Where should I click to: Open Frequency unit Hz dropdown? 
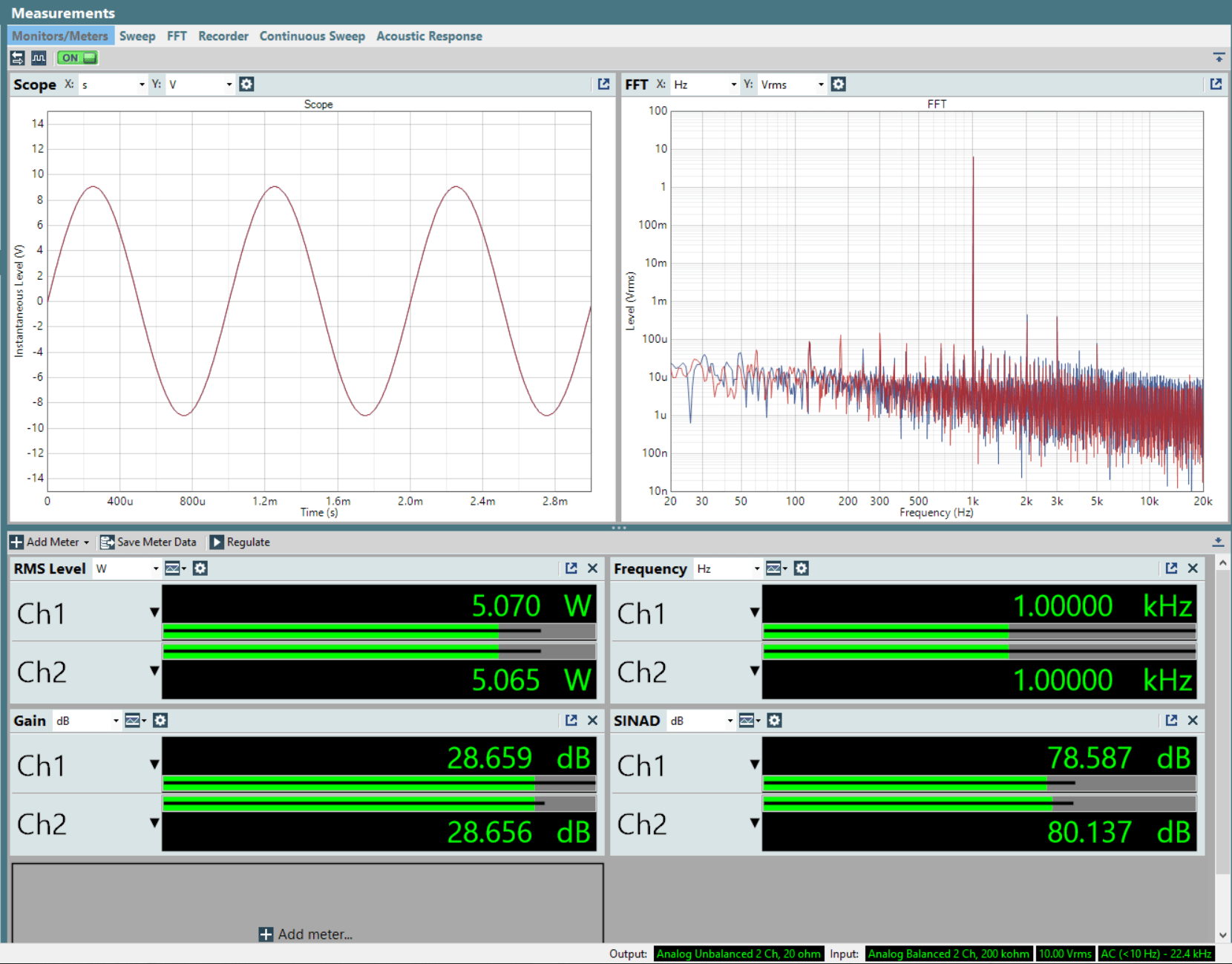pyautogui.click(x=727, y=568)
